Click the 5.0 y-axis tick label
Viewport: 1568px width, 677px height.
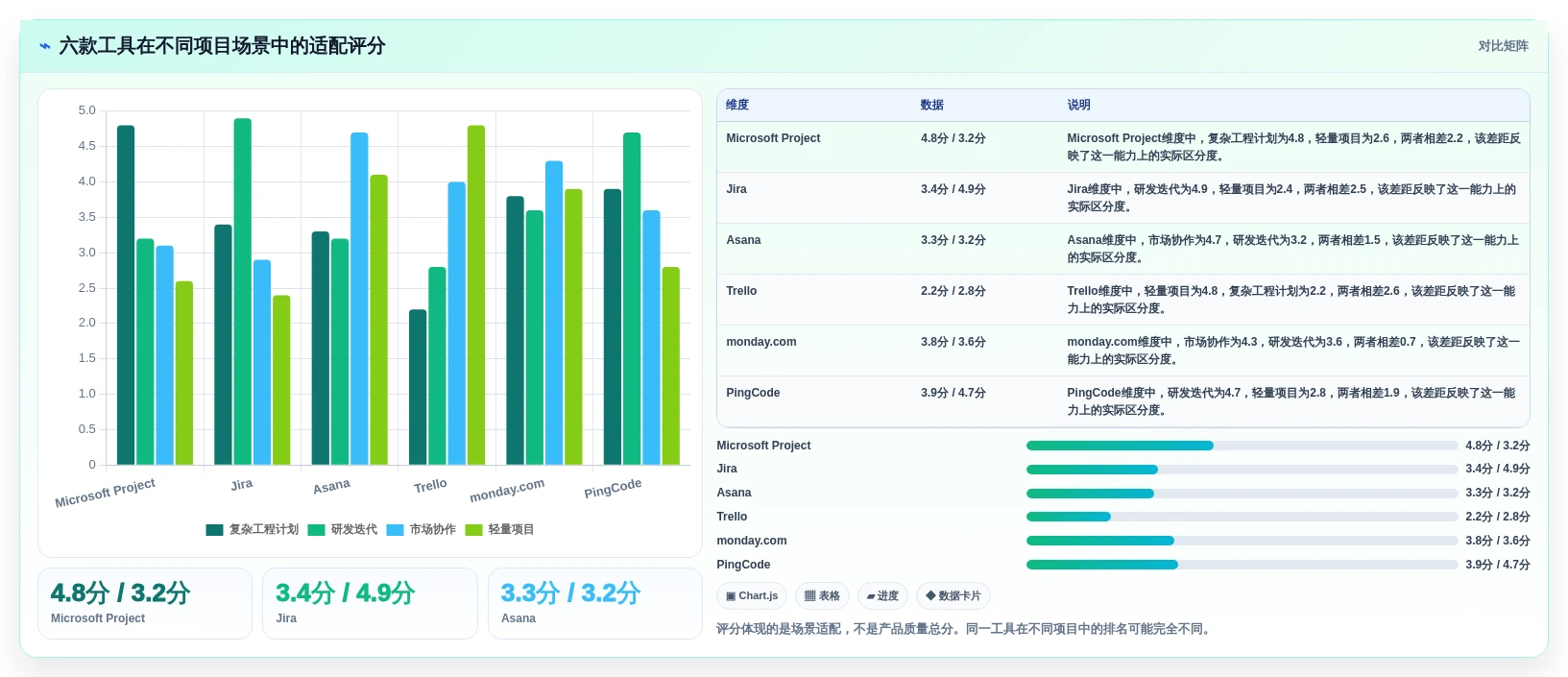[87, 110]
